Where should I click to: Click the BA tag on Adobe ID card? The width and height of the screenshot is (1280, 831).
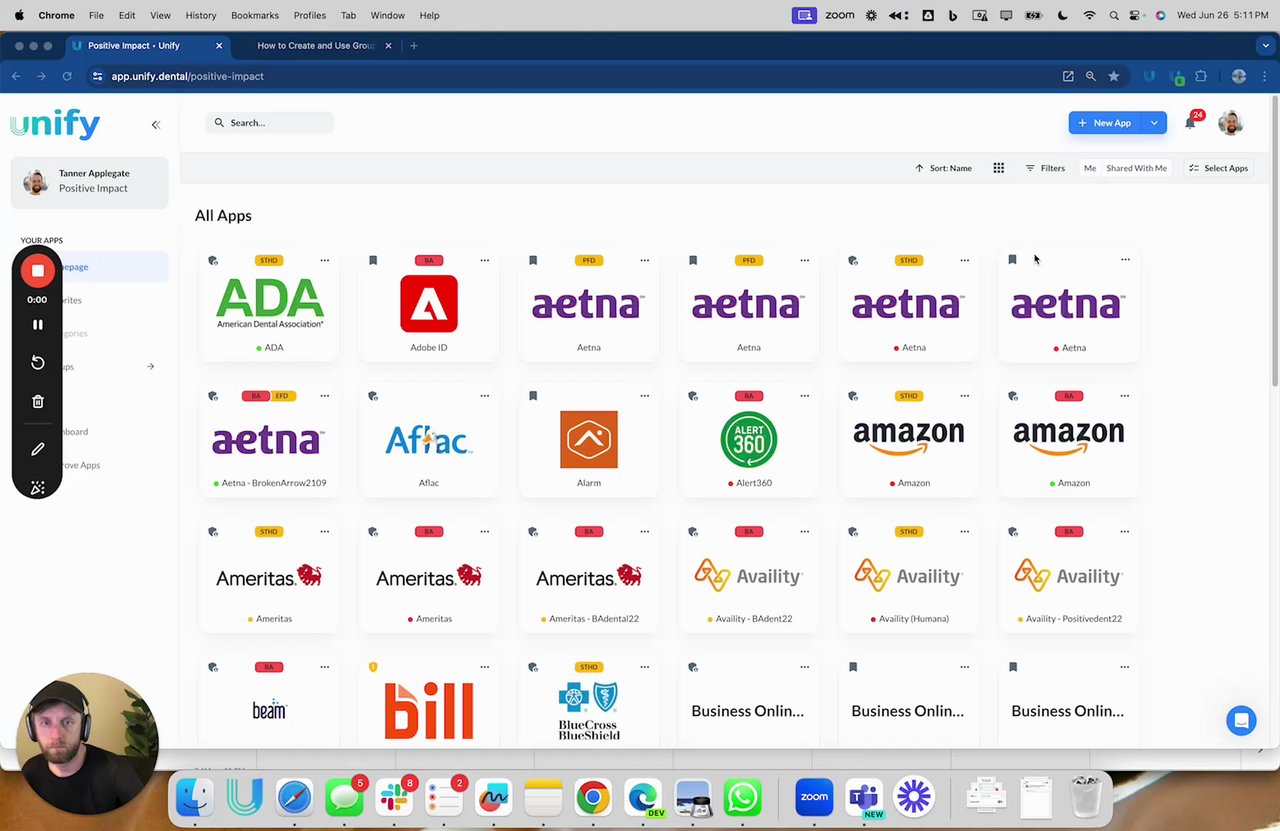(x=429, y=260)
